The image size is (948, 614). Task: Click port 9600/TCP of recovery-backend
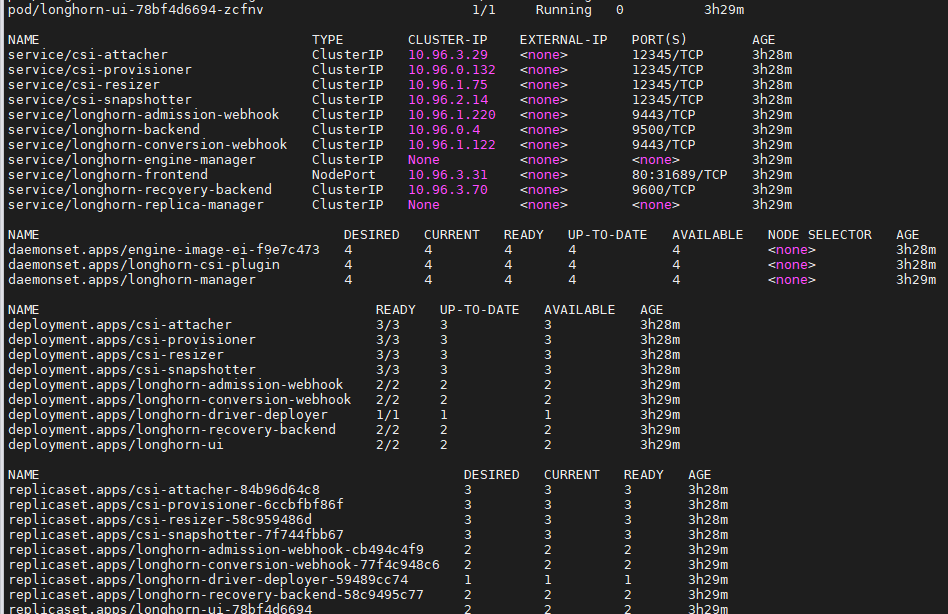click(663, 190)
